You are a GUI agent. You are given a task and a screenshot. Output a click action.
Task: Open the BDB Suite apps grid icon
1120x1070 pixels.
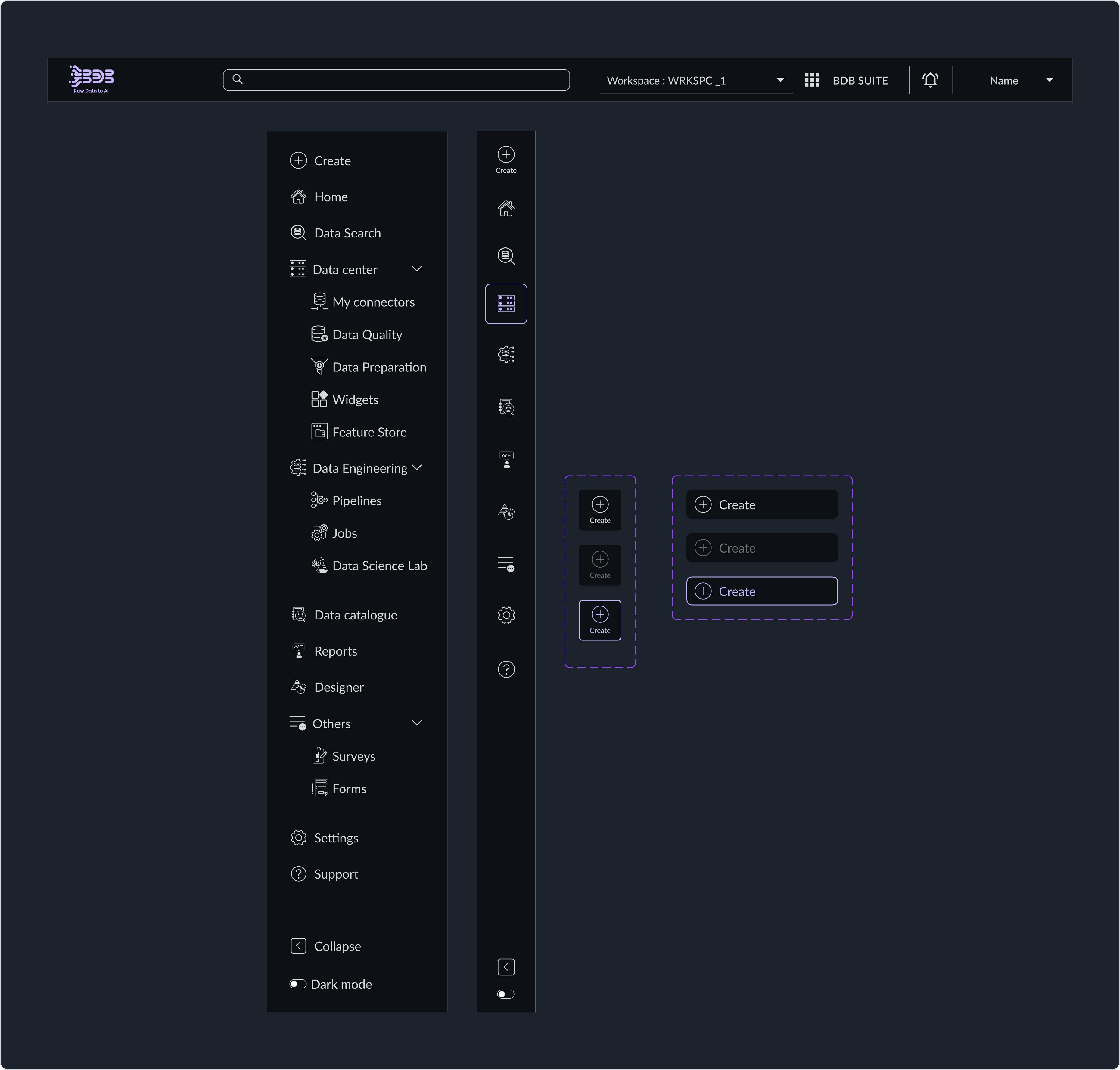[811, 80]
